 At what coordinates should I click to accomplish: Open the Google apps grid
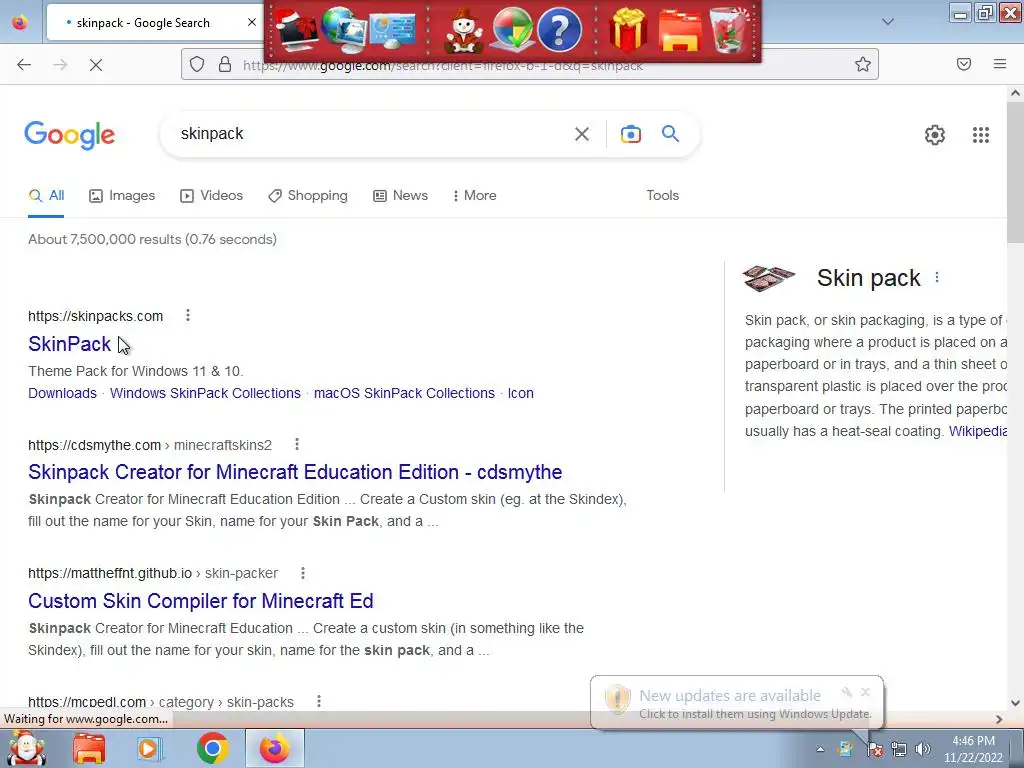coord(980,135)
